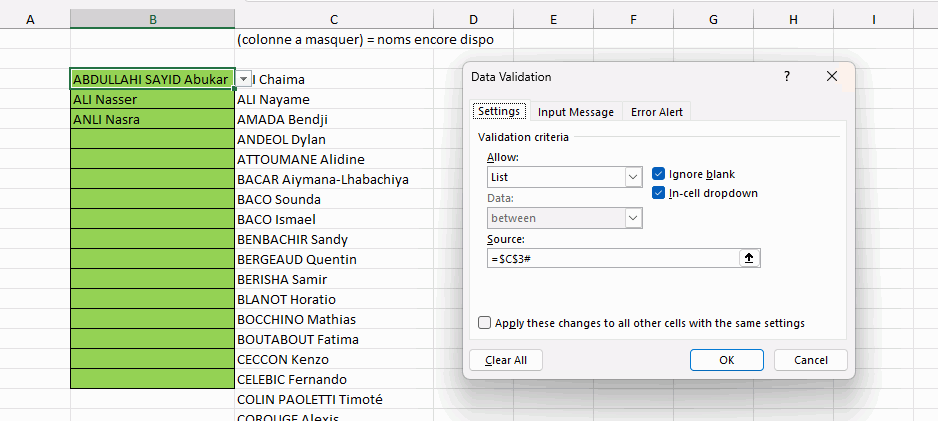Select column C header

(334, 19)
